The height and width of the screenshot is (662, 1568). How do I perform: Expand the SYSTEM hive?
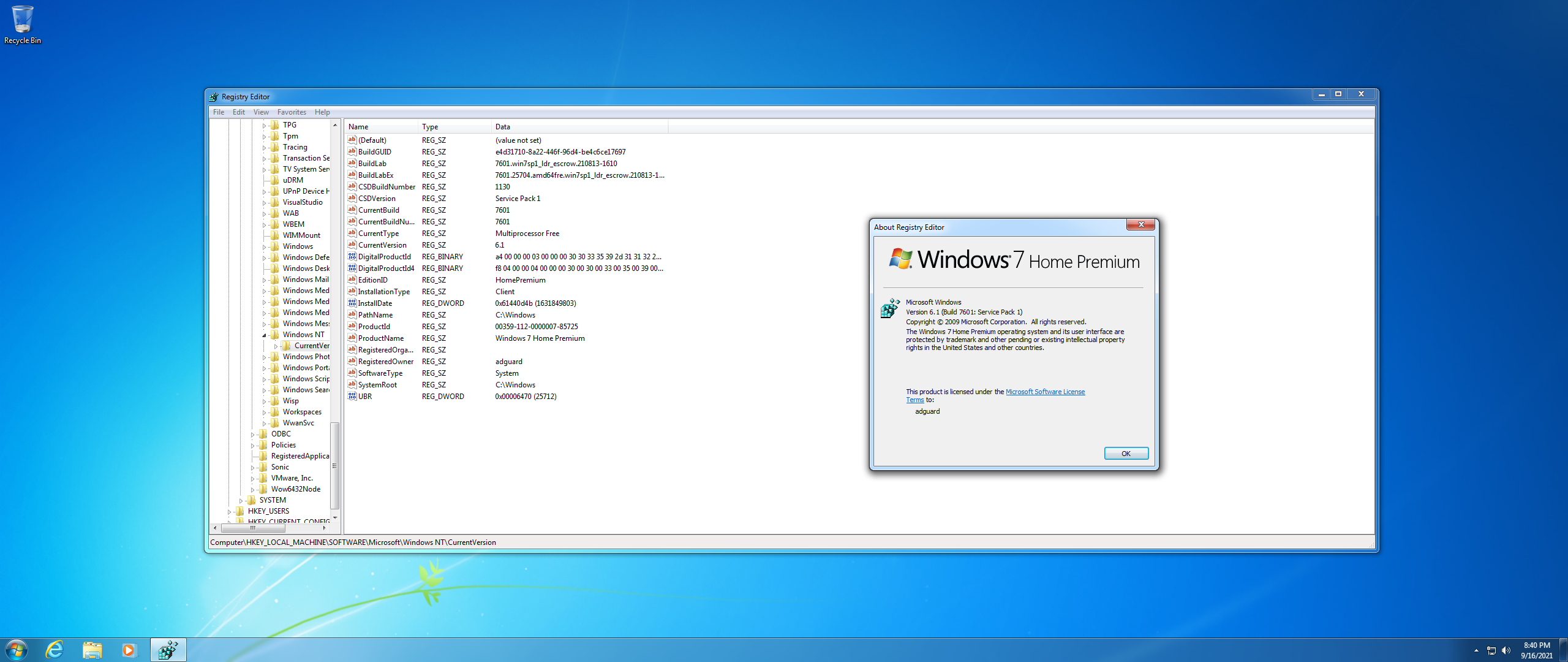coord(241,501)
